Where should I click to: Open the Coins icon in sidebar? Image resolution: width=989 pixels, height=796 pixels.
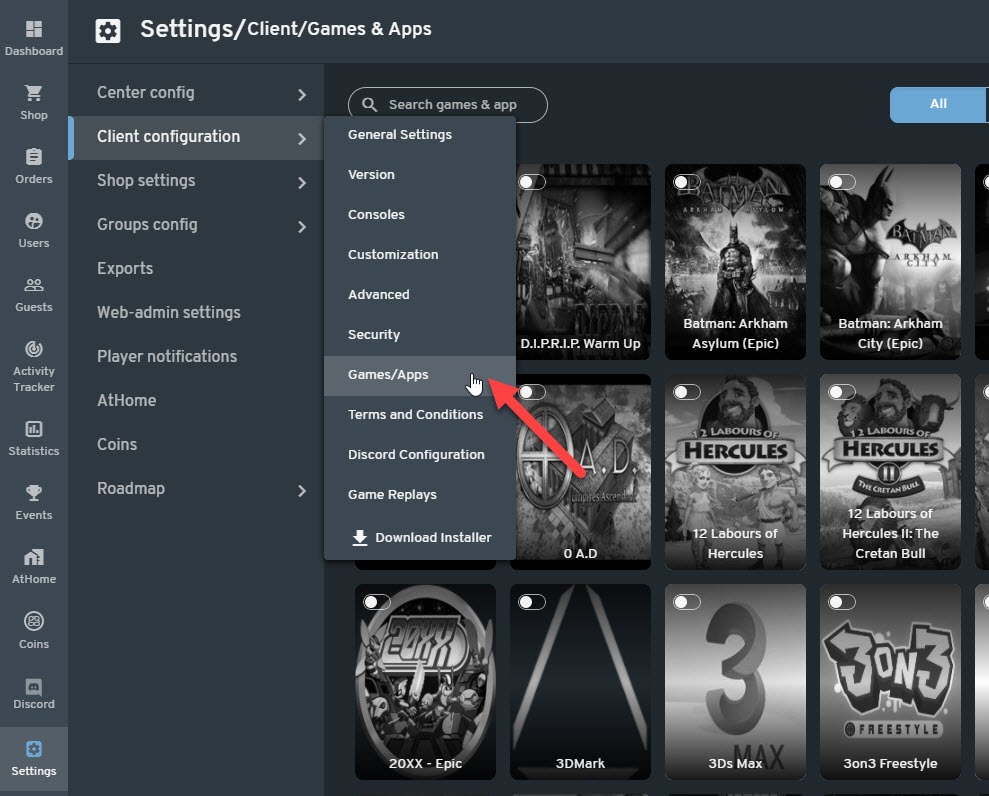click(x=33, y=621)
